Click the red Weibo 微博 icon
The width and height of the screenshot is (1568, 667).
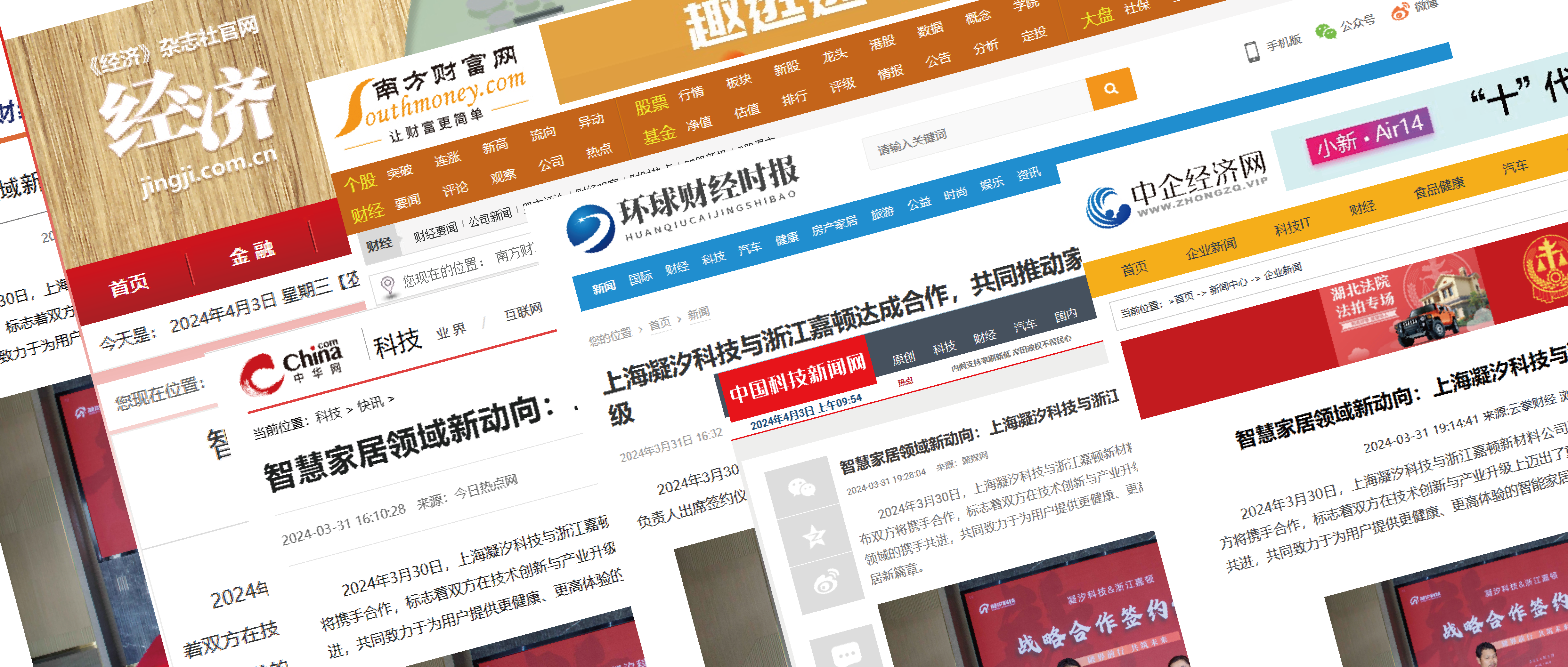tap(1400, 12)
